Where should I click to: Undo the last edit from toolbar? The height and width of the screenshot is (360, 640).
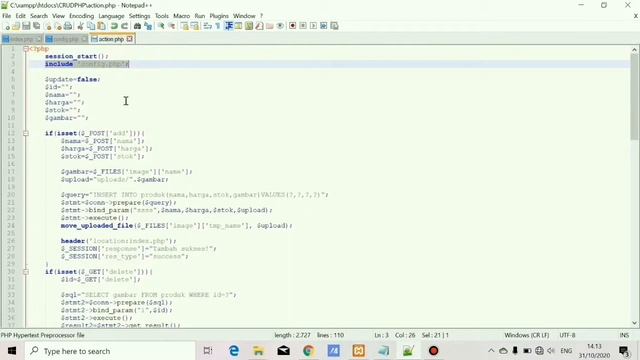114,26
